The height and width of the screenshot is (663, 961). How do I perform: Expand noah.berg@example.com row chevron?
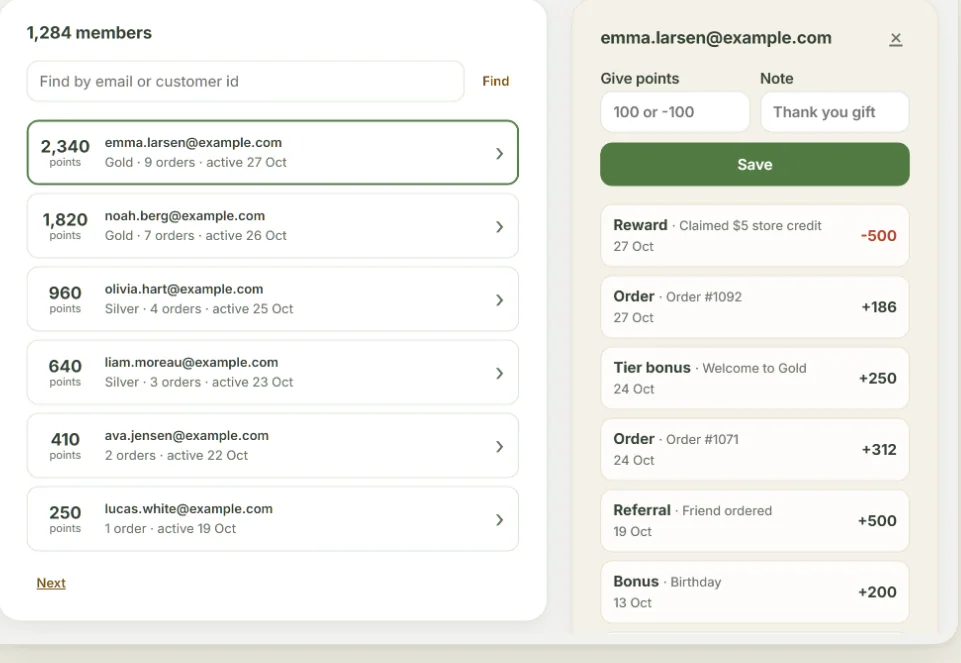[x=499, y=227]
